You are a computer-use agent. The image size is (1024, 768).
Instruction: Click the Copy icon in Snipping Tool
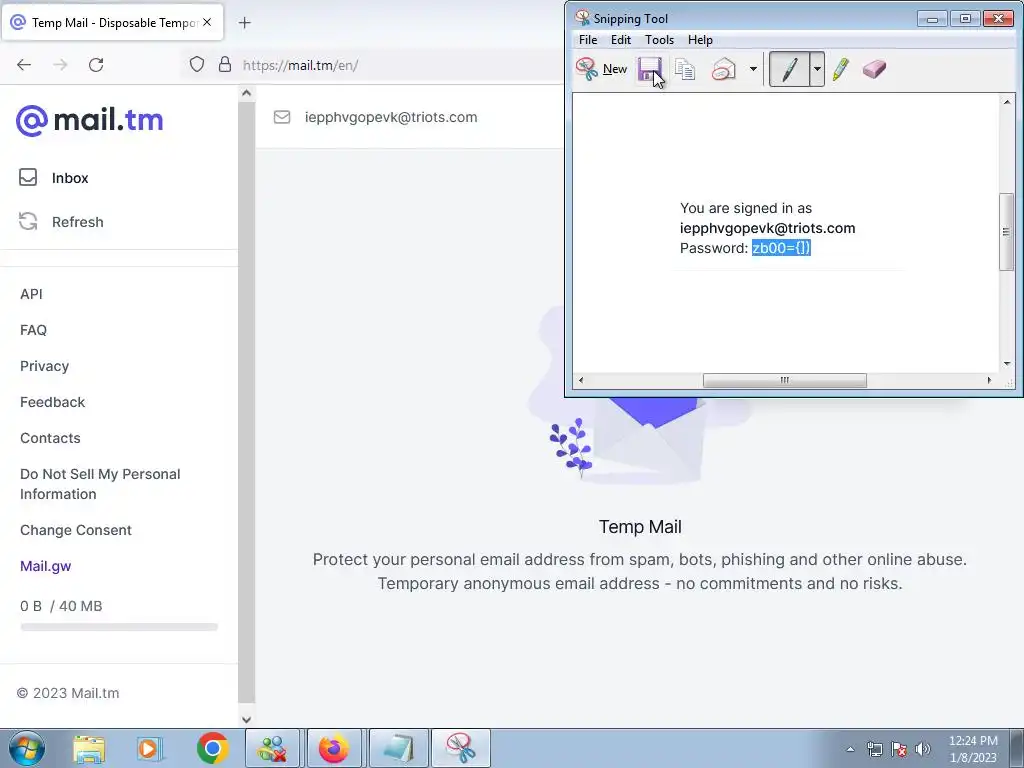(x=685, y=69)
